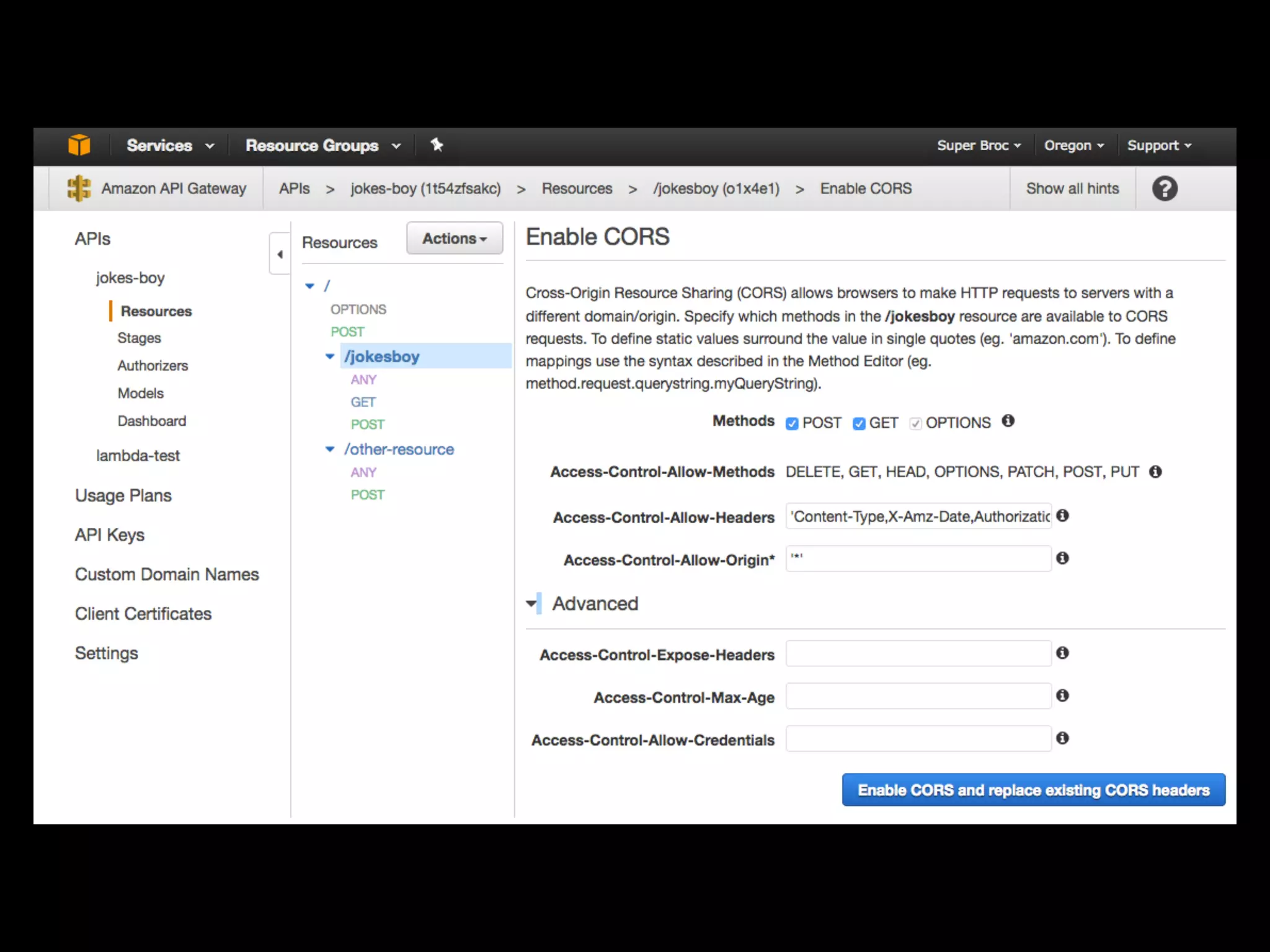Click the info icon for Access-Control-Allow-Credentials
The image size is (1270, 952).
click(x=1062, y=738)
